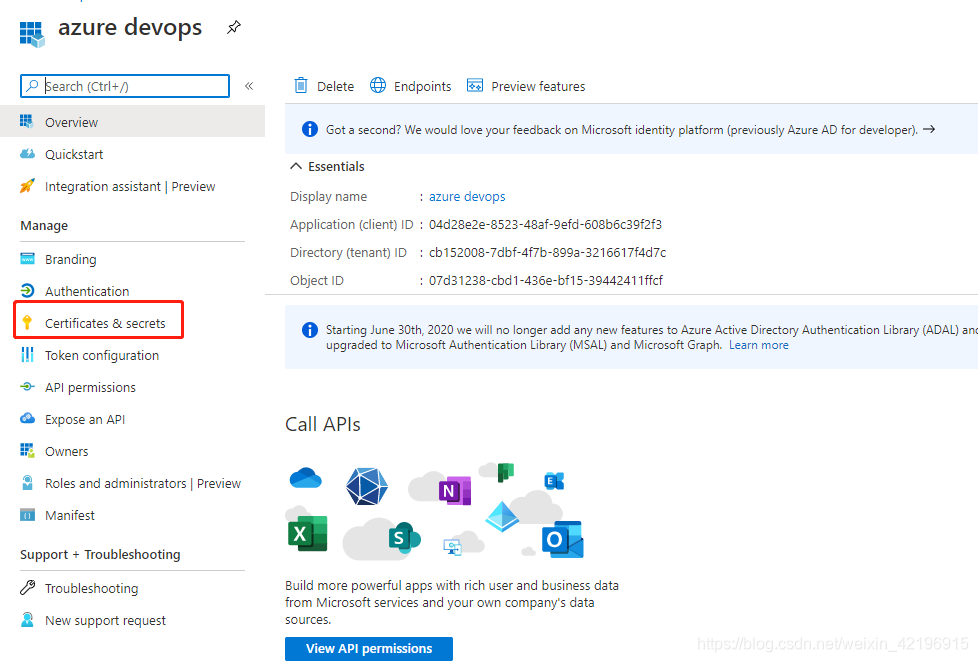Open the Owners page

click(x=66, y=451)
